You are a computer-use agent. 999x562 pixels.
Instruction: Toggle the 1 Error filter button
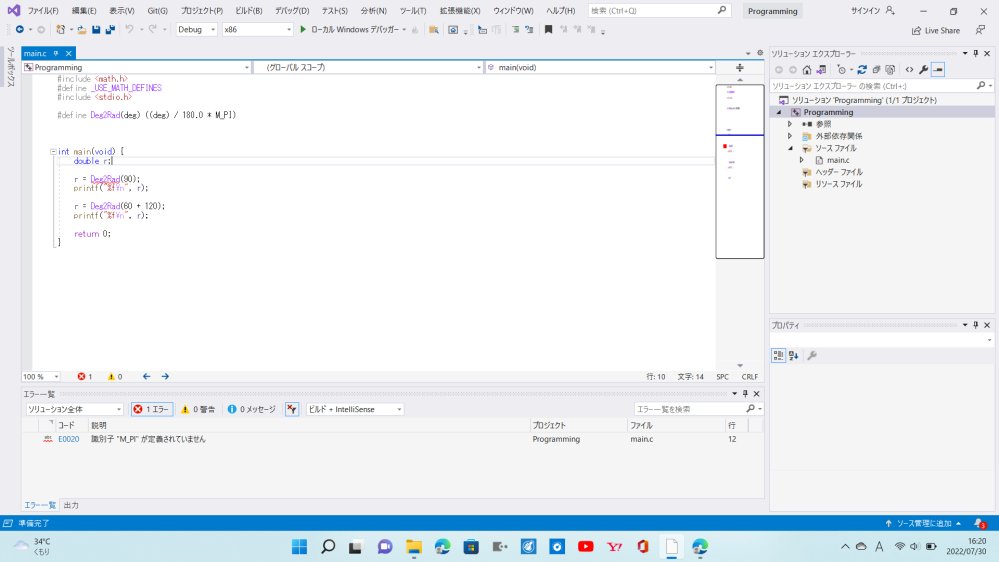pyautogui.click(x=152, y=409)
